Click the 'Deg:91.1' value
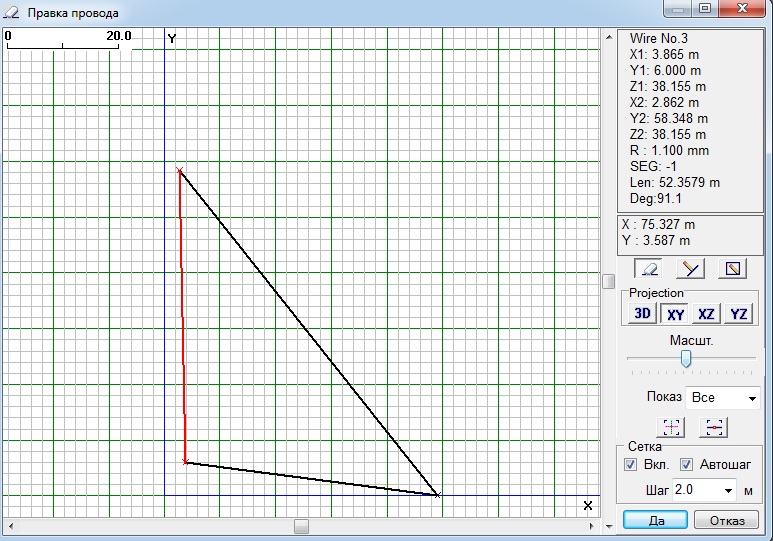The width and height of the screenshot is (773, 541). (x=656, y=199)
